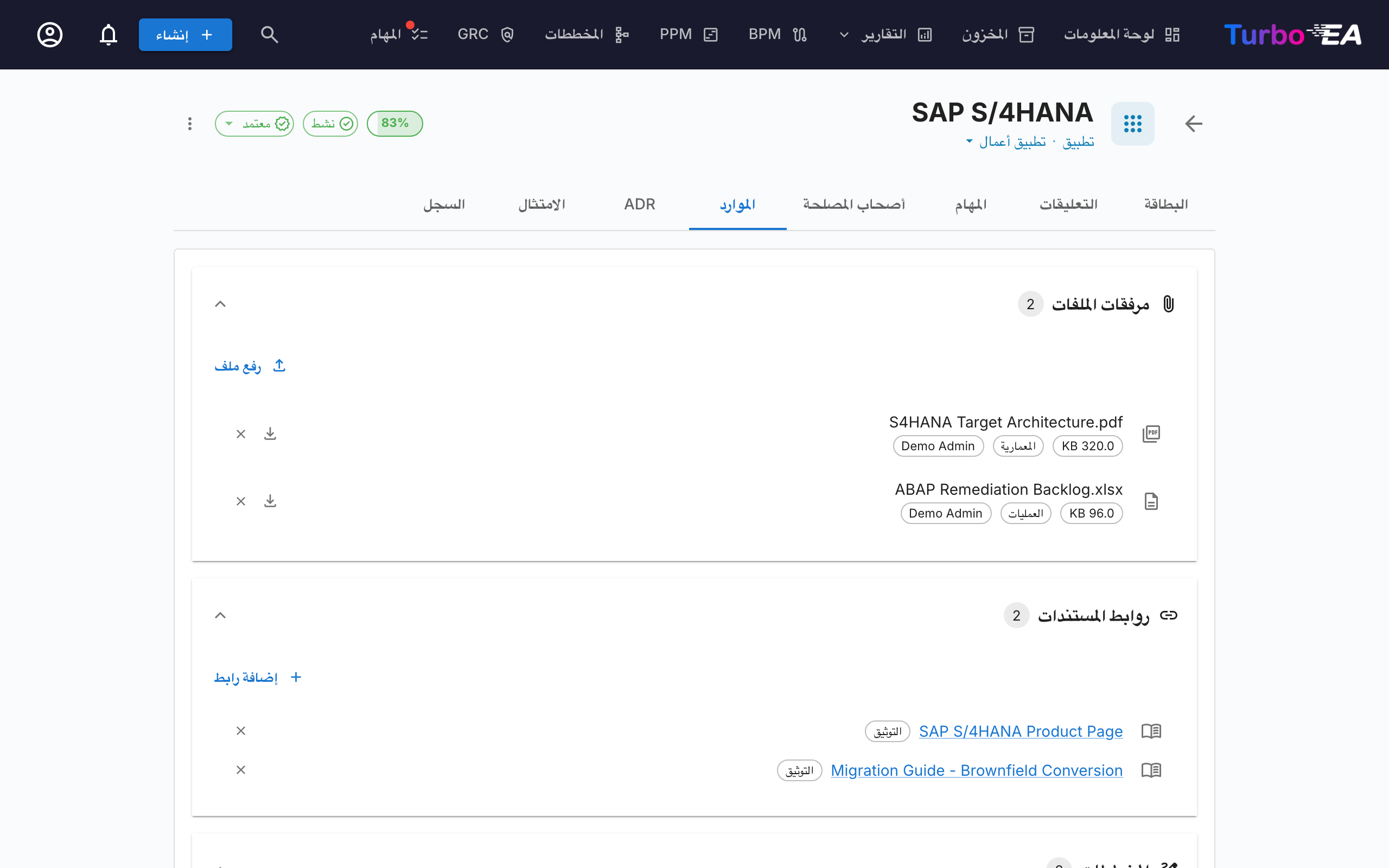This screenshot has width=1389, height=868.
Task: Click Demo Admin chip on PDF row
Action: [x=938, y=446]
